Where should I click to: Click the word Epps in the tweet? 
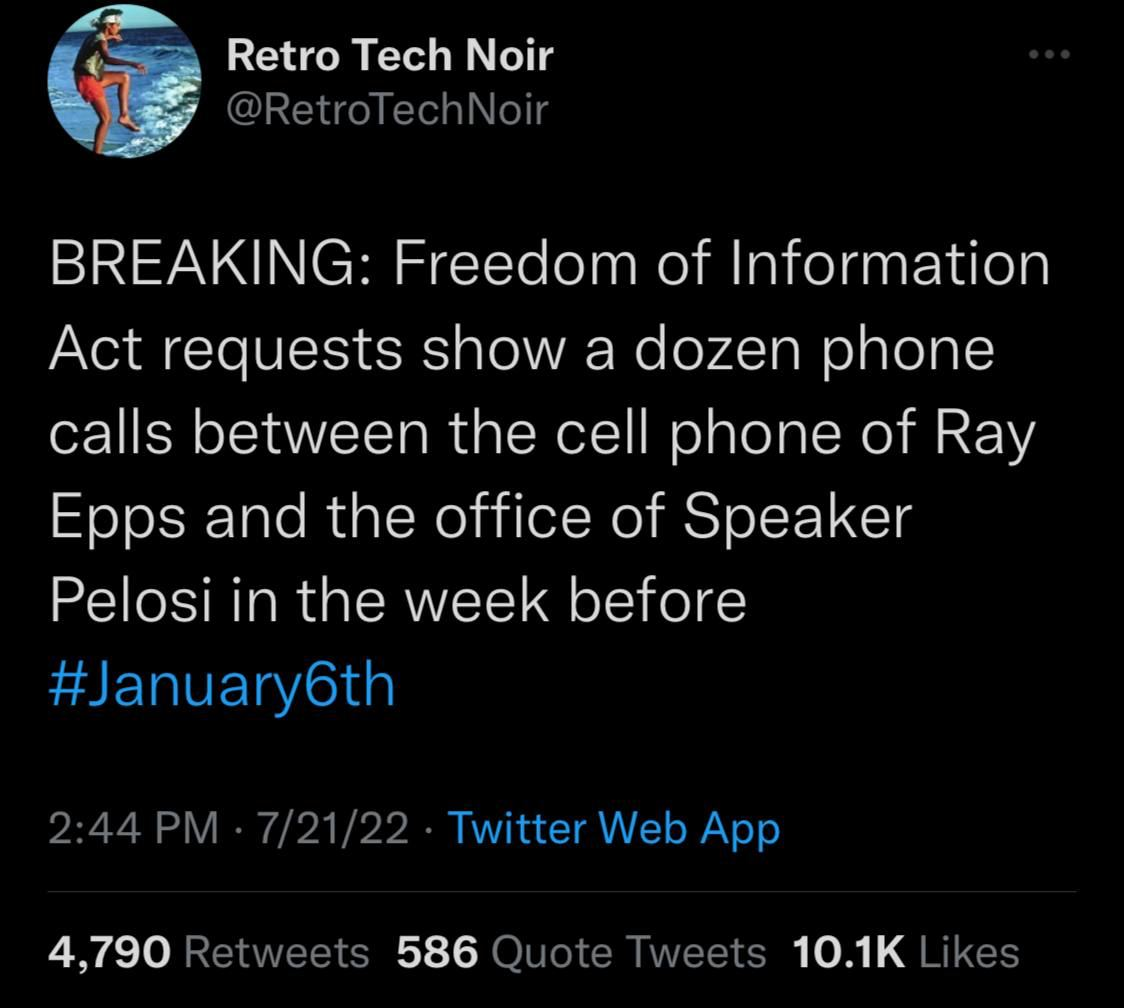coord(117,518)
